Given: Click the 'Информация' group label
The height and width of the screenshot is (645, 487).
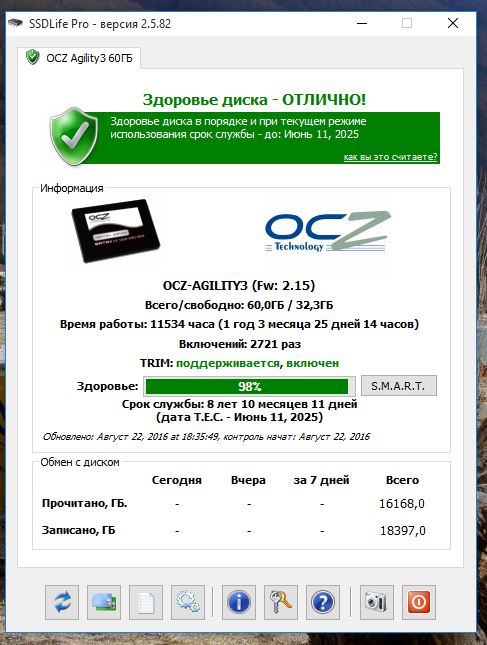Looking at the screenshot, I should [x=72, y=188].
